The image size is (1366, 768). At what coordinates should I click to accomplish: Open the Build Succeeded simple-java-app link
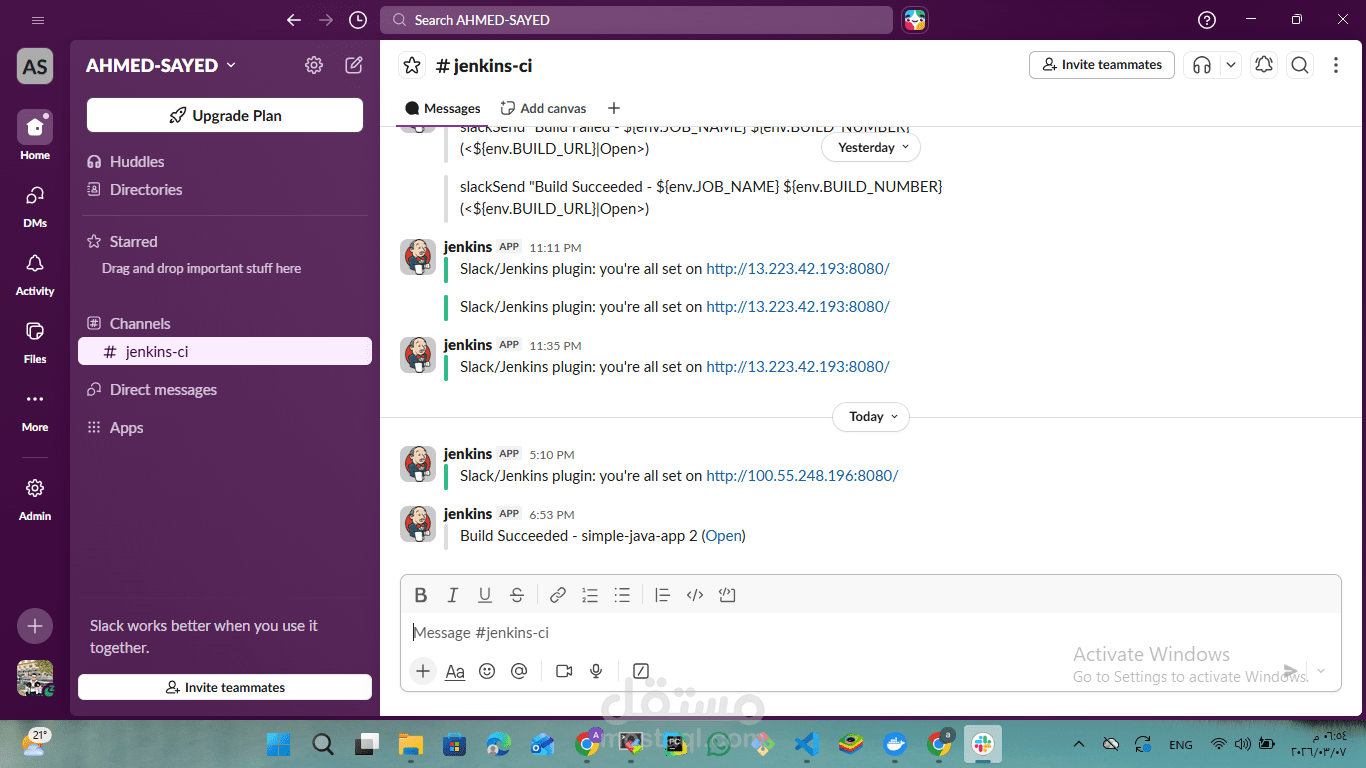tap(725, 536)
